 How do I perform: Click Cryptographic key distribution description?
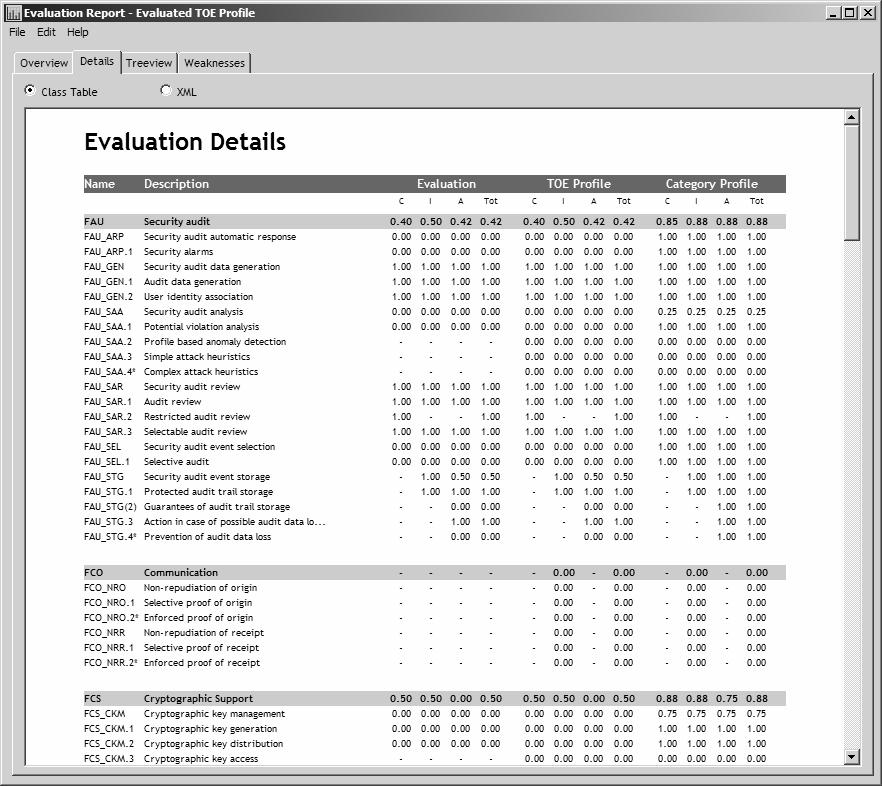tap(213, 744)
